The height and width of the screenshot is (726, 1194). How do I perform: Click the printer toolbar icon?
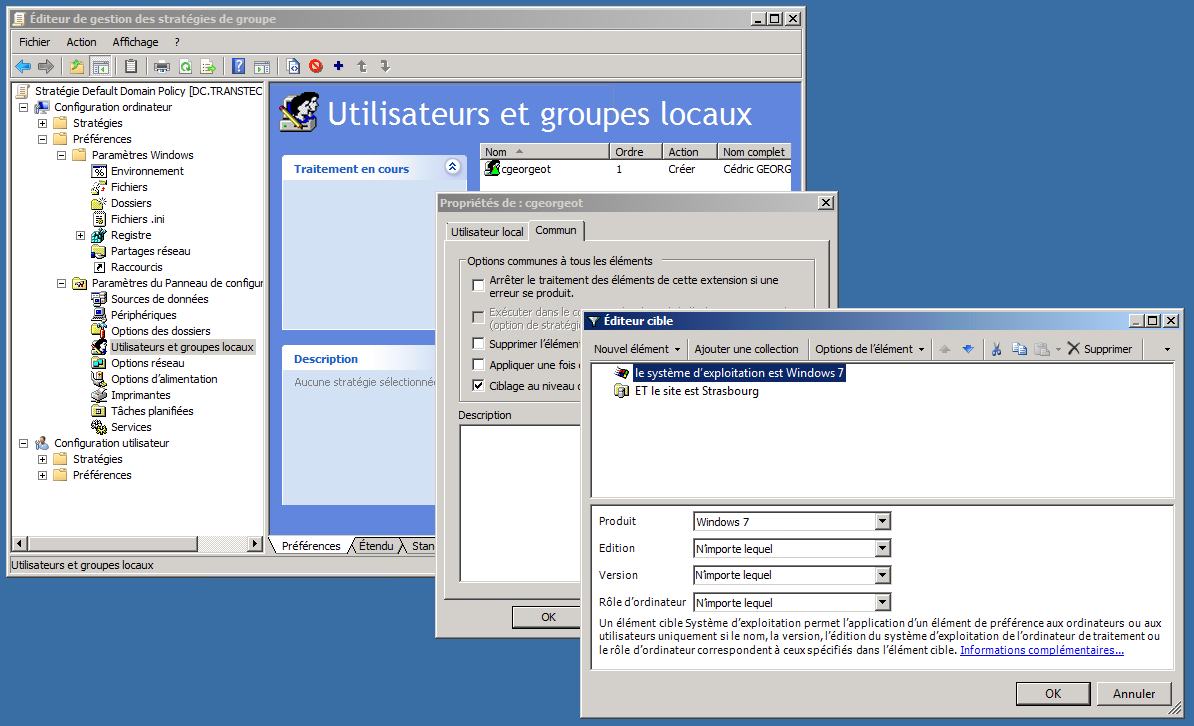tap(161, 66)
